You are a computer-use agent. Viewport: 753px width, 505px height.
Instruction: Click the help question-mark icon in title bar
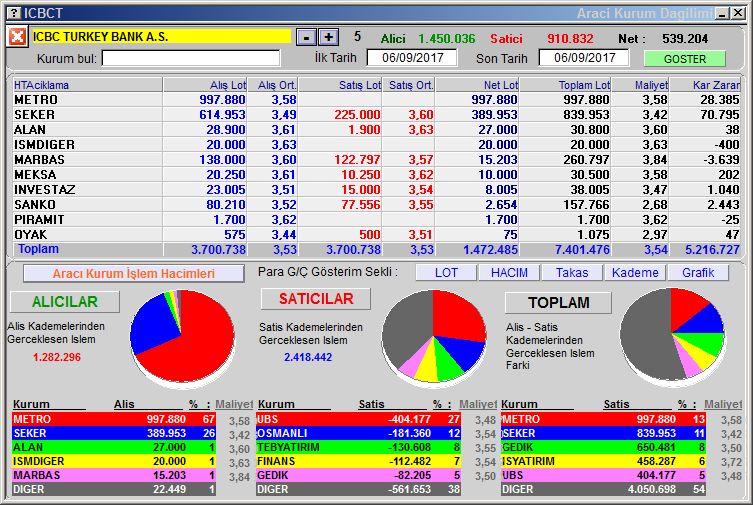point(15,13)
